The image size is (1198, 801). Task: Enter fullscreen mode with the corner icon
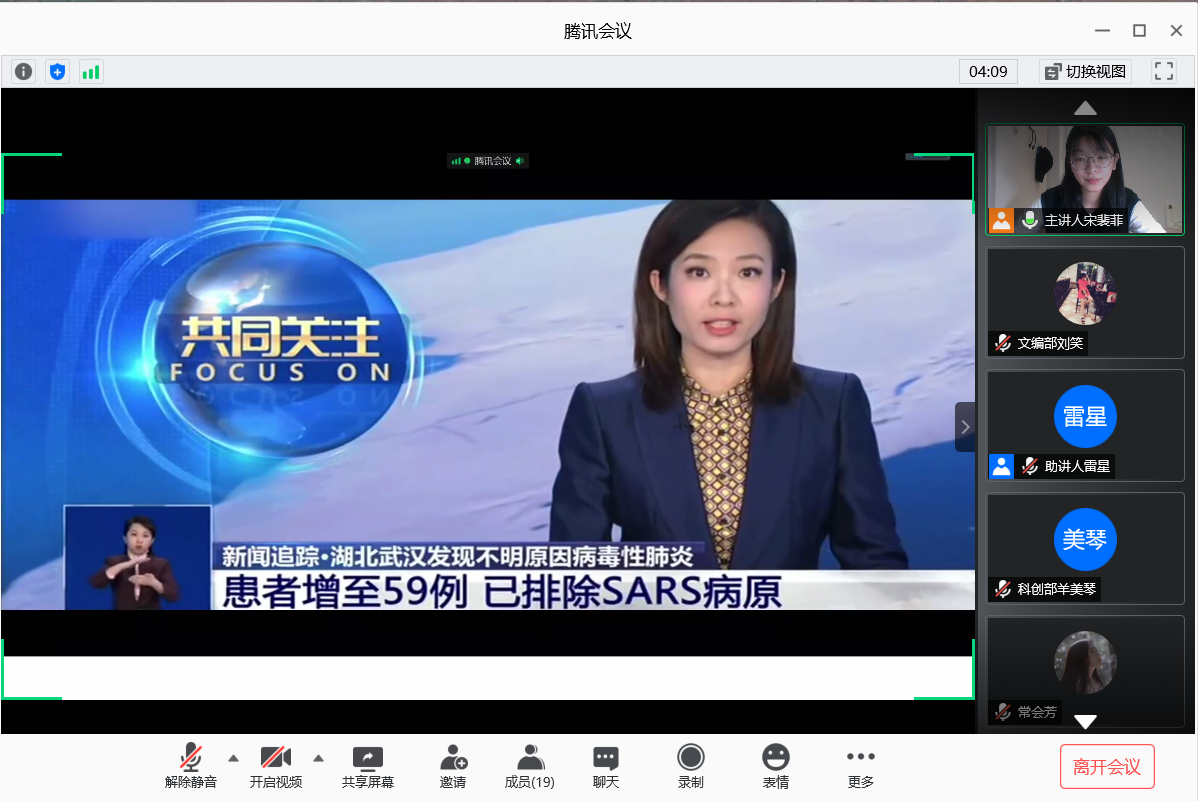[x=1163, y=71]
